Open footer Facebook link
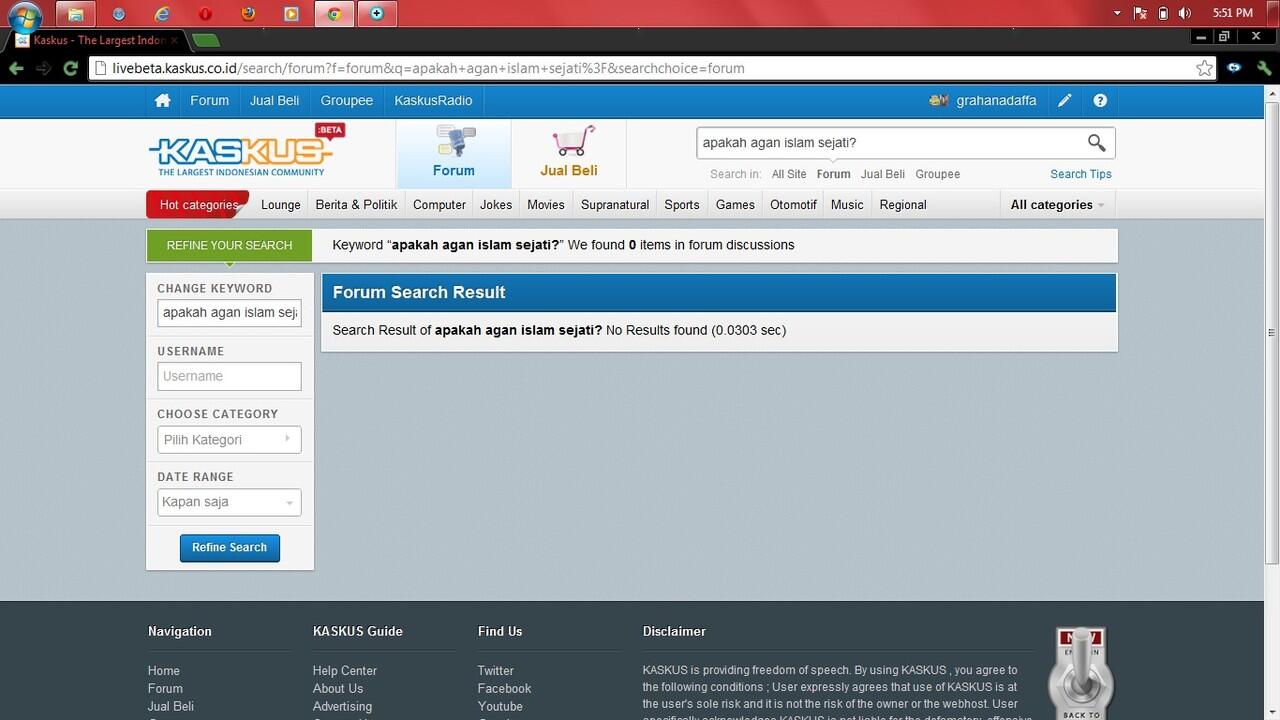The image size is (1280, 720). tap(504, 689)
